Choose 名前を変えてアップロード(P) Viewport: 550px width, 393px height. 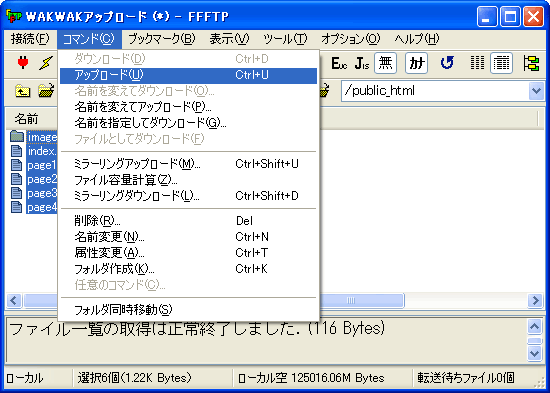click(x=188, y=106)
